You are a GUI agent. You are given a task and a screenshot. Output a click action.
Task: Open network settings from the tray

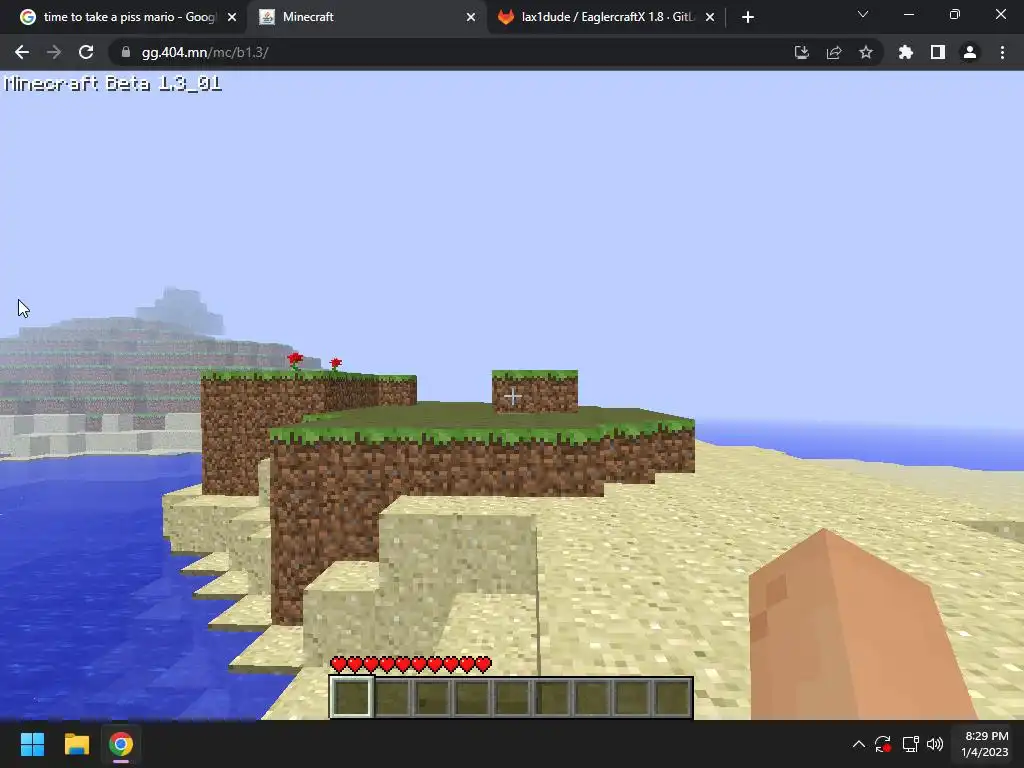(x=910, y=744)
